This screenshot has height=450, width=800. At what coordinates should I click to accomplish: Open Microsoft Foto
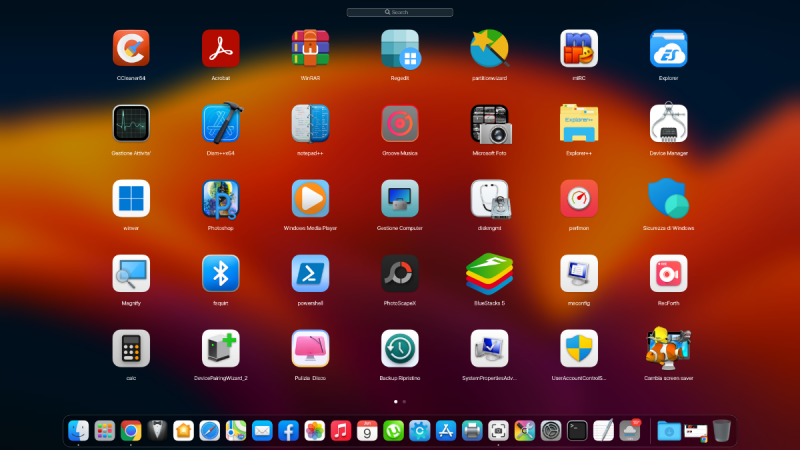pyautogui.click(x=490, y=124)
